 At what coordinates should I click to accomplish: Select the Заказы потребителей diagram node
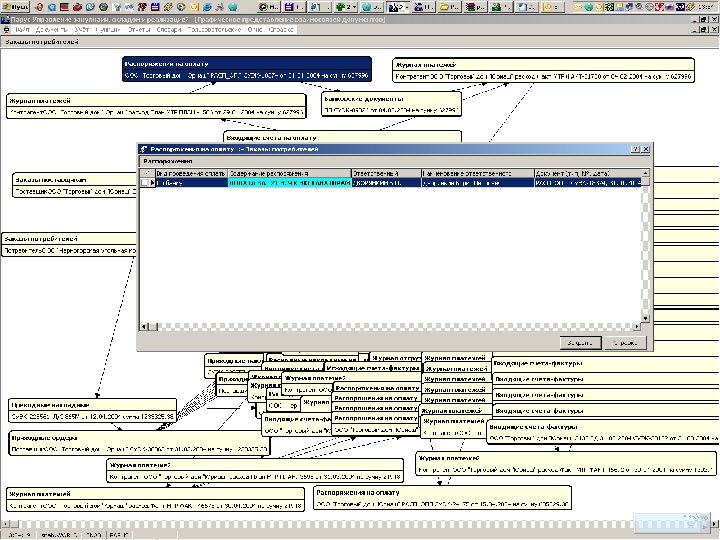69,244
